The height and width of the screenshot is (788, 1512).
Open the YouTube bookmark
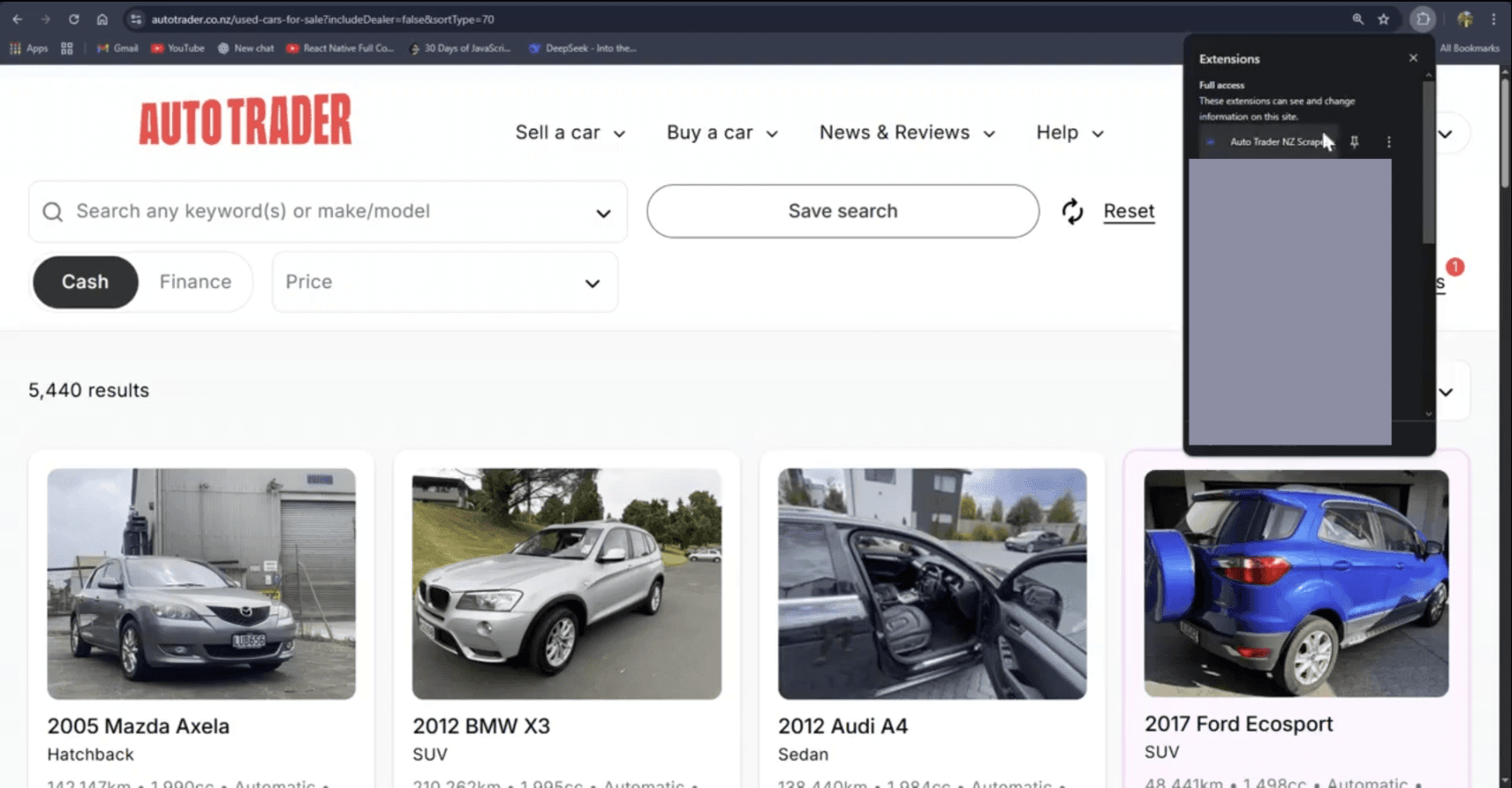pyautogui.click(x=178, y=48)
